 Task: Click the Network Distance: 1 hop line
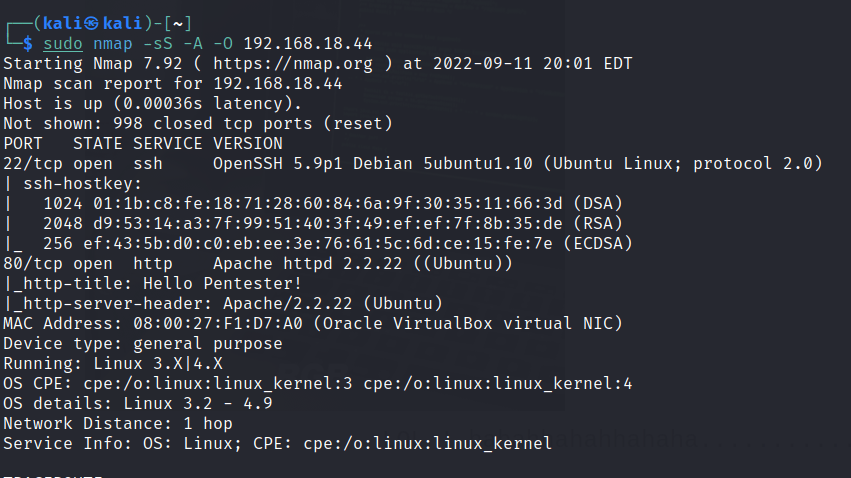118,423
